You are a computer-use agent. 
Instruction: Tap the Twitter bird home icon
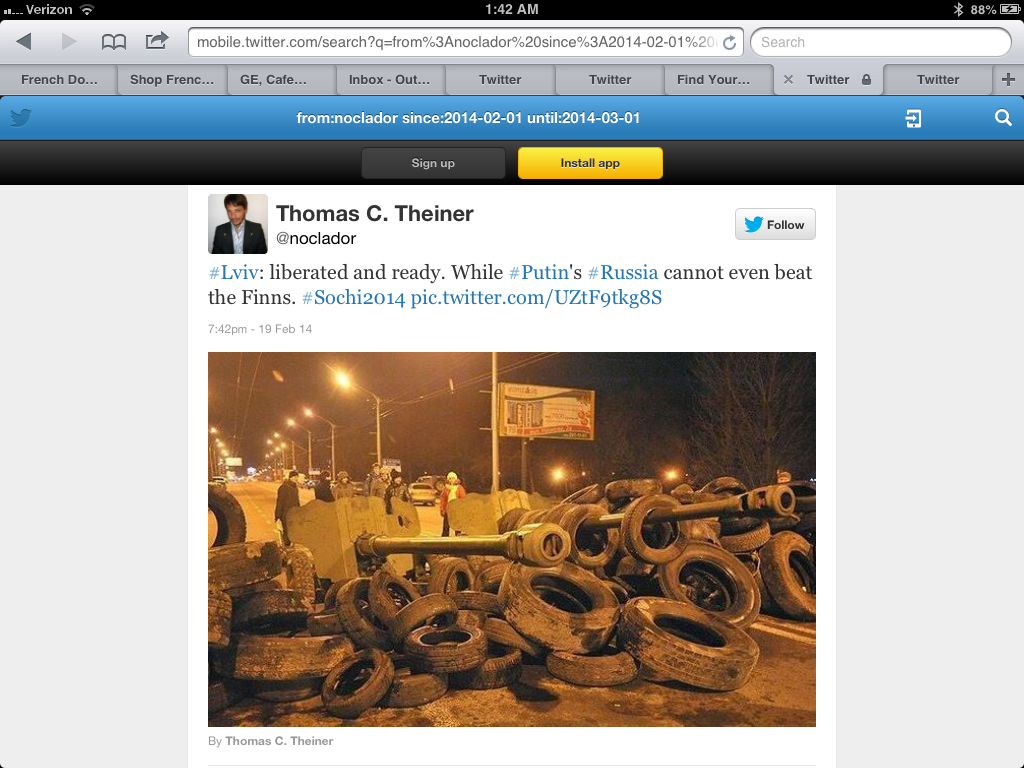click(x=21, y=118)
